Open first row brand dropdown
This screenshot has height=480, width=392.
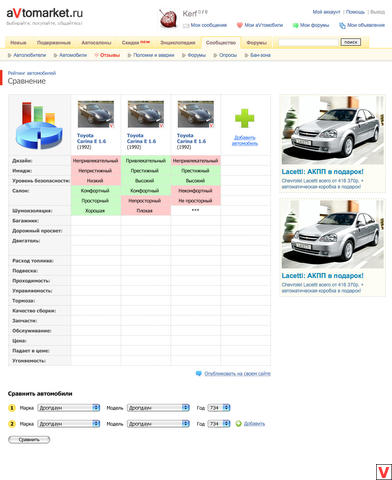tap(69, 408)
